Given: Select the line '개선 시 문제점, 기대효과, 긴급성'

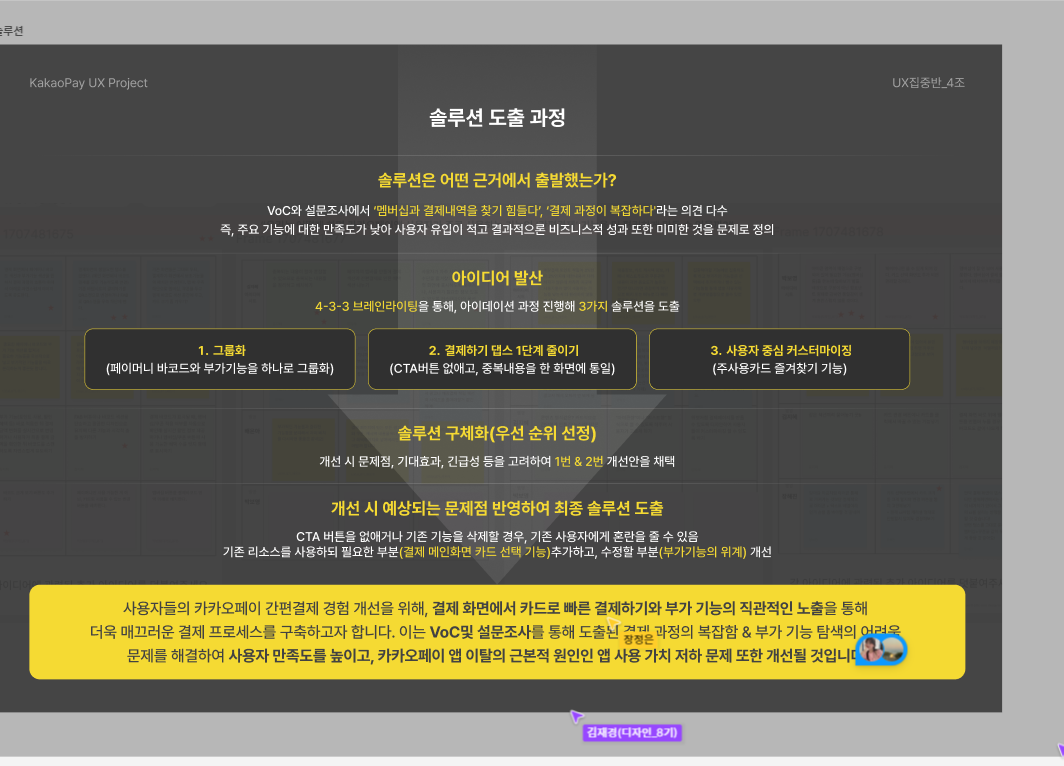Looking at the screenshot, I should (497, 461).
